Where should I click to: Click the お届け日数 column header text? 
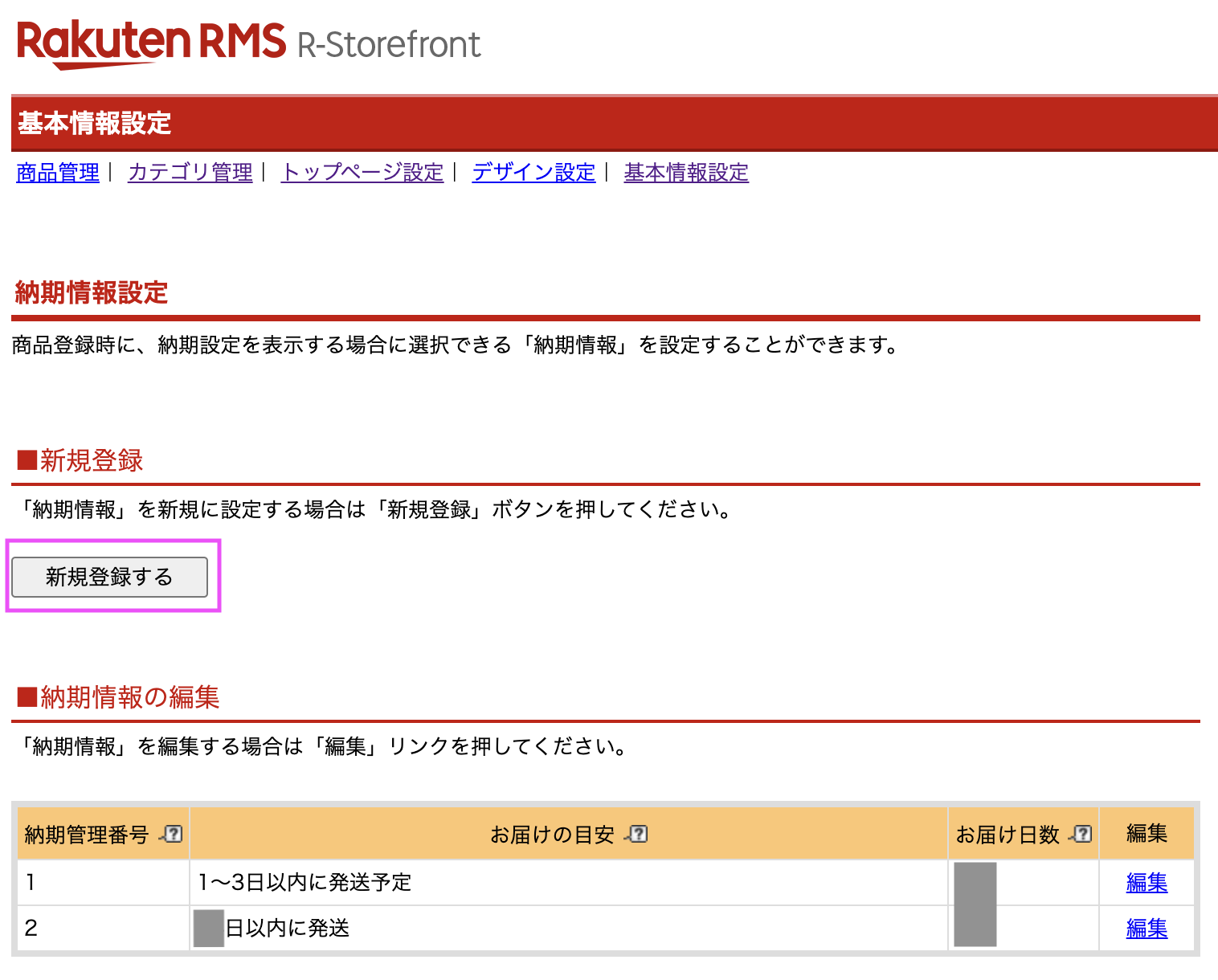click(1008, 835)
